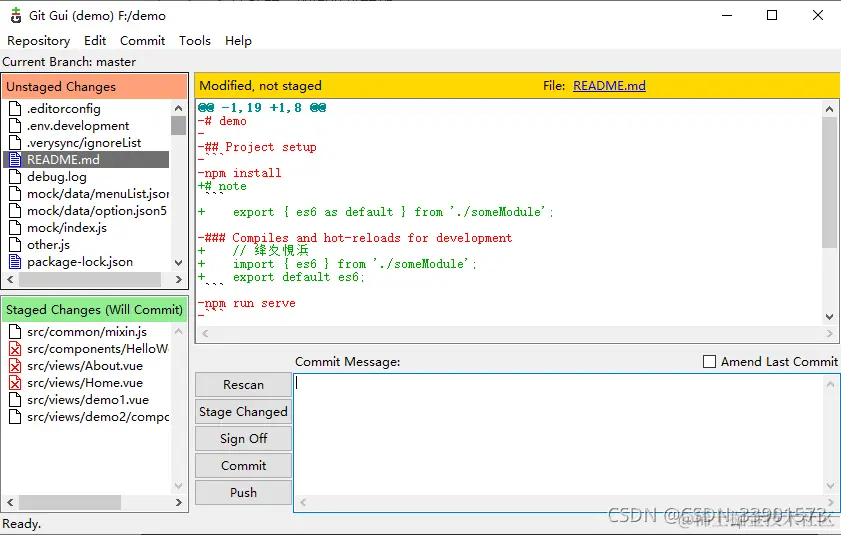This screenshot has height=535, width=841.
Task: Click the package-lock.json modified file icon
Action: [15, 262]
